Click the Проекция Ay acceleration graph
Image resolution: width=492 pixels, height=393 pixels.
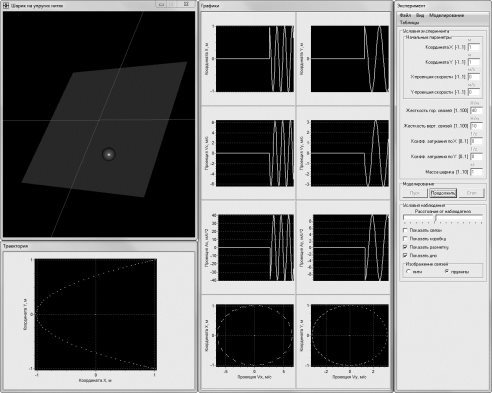(350, 247)
